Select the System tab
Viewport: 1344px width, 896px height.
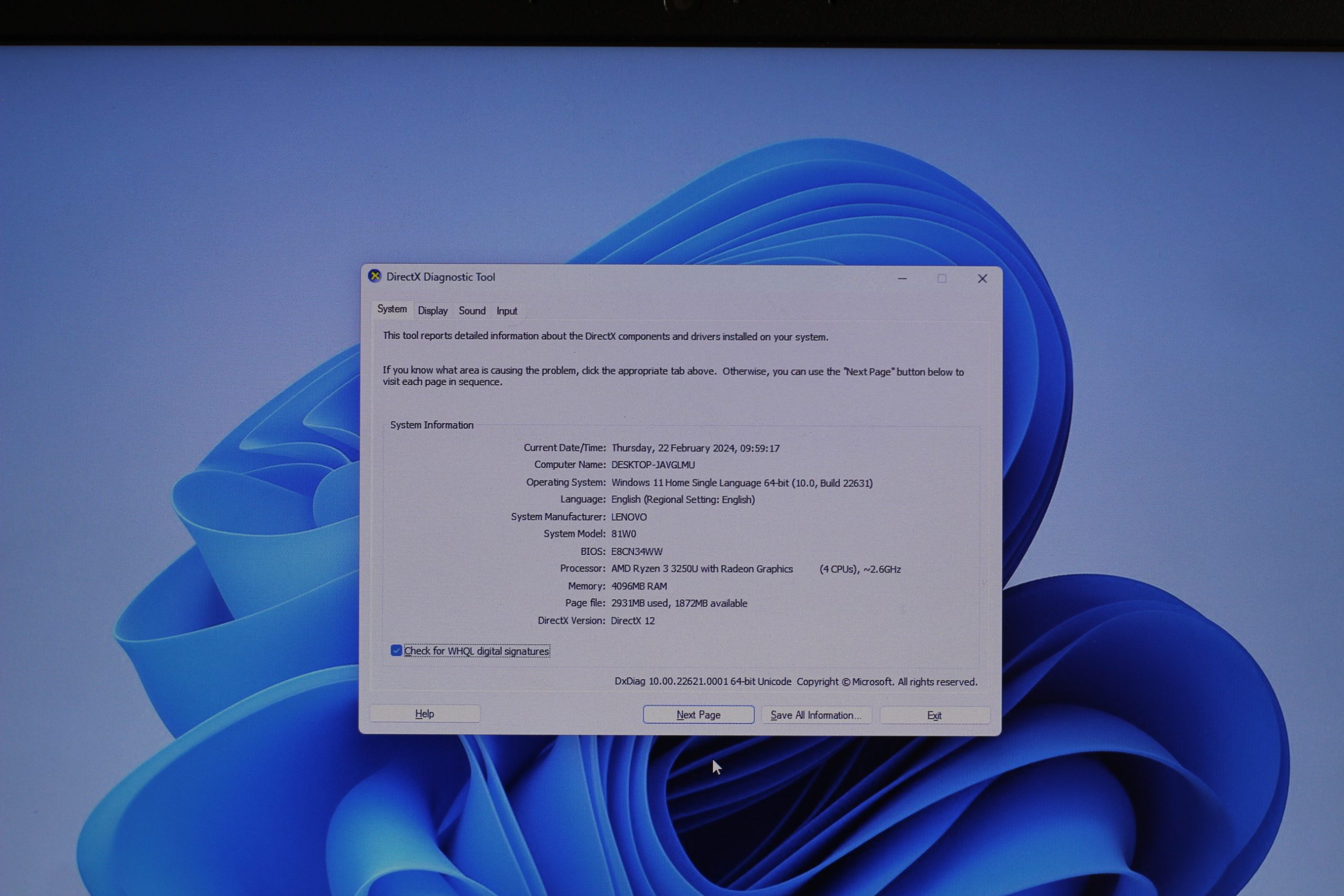click(392, 309)
